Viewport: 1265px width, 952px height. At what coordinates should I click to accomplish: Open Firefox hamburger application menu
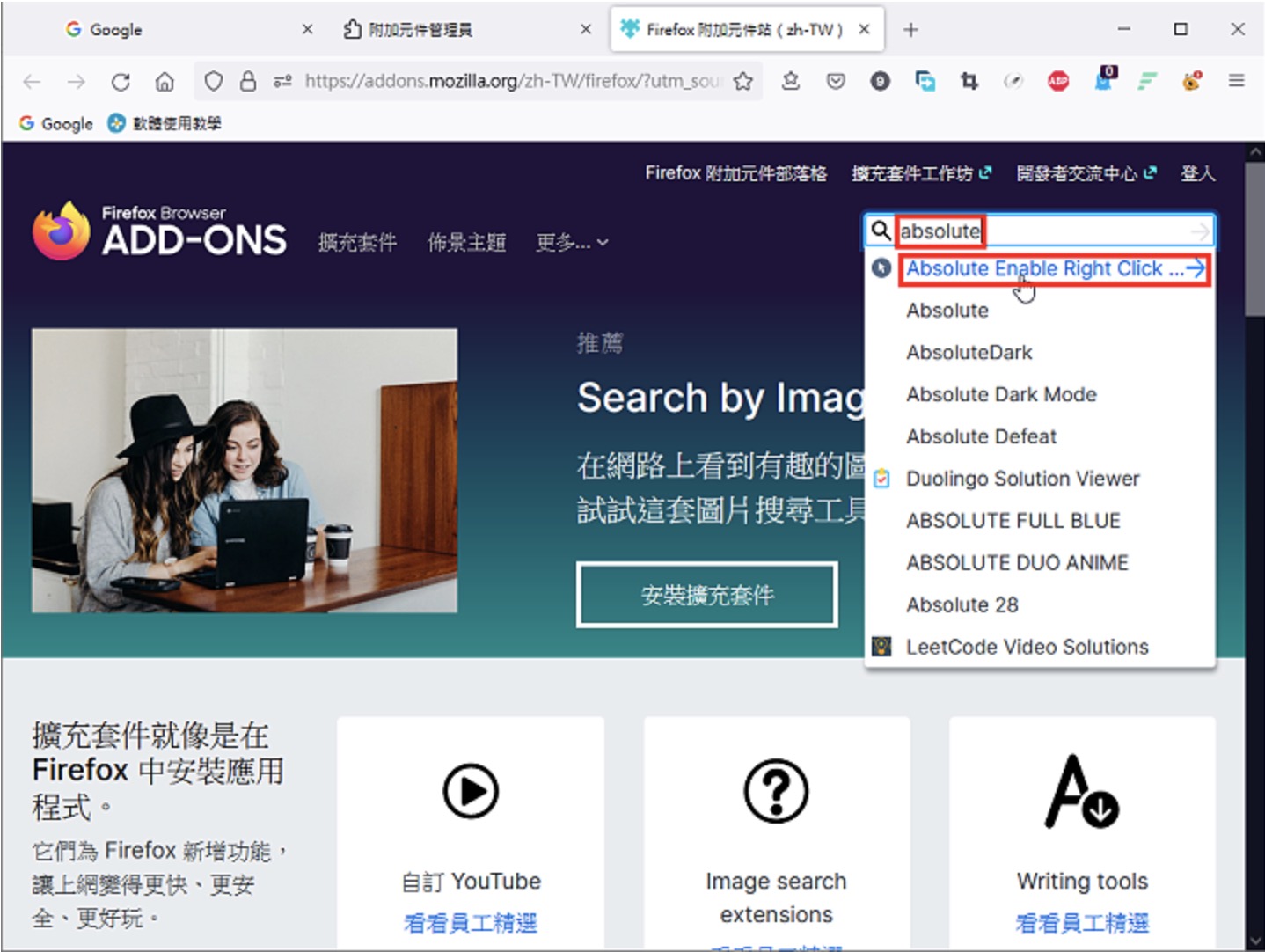click(x=1236, y=81)
